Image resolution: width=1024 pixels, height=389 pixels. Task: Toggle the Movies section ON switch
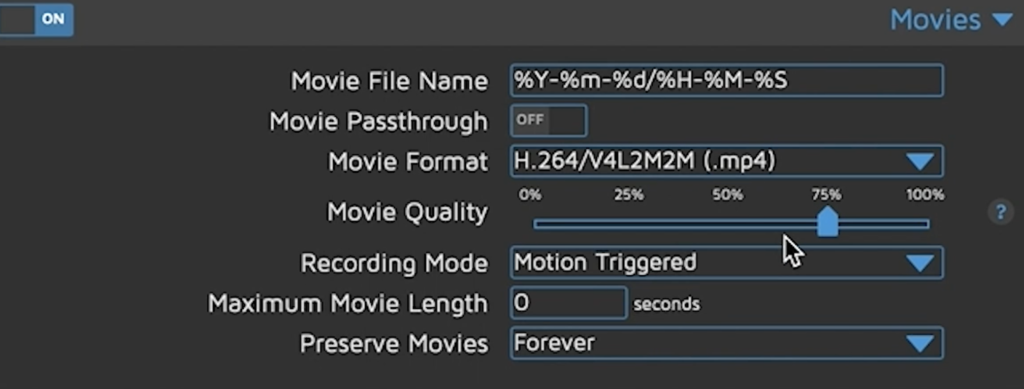36,19
